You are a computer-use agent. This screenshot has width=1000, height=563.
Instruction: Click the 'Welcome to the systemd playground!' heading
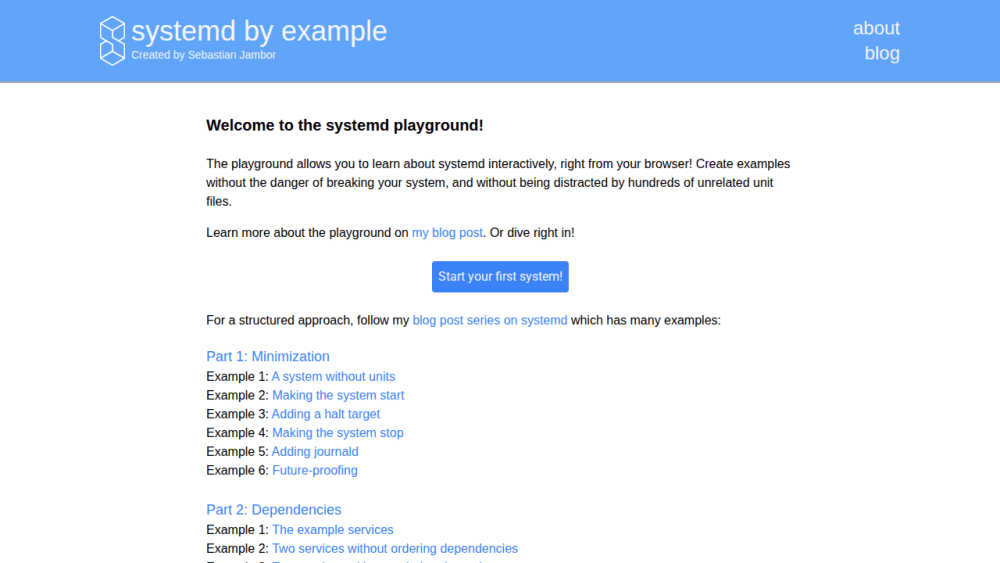coord(344,126)
